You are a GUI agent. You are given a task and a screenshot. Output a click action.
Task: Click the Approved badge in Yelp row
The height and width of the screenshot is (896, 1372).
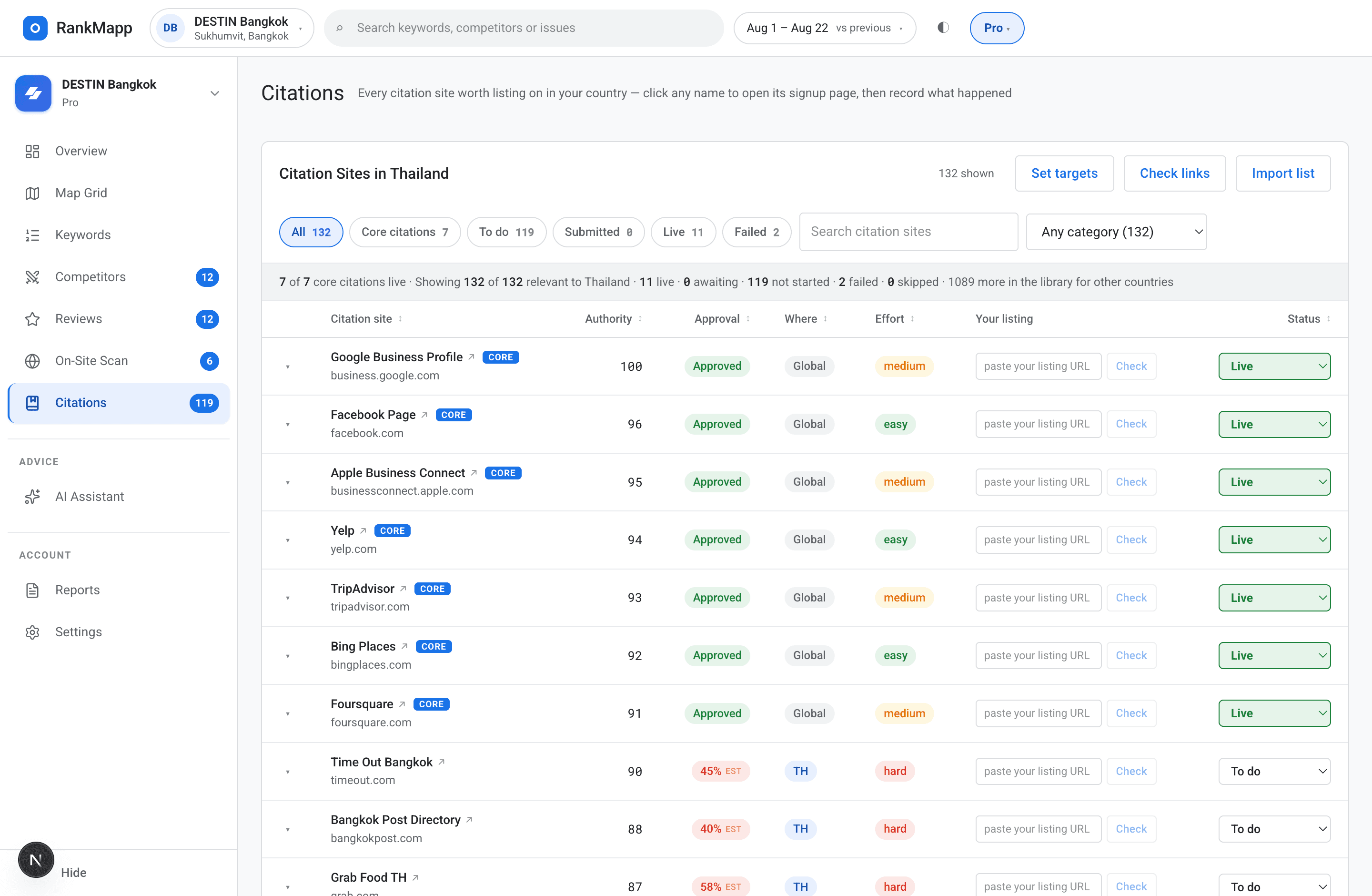(x=717, y=540)
